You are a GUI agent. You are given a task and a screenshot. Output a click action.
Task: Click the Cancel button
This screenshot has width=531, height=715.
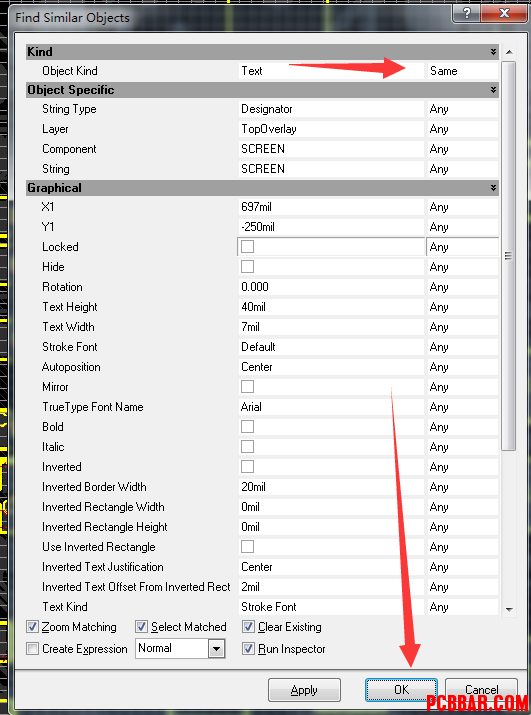tap(481, 690)
